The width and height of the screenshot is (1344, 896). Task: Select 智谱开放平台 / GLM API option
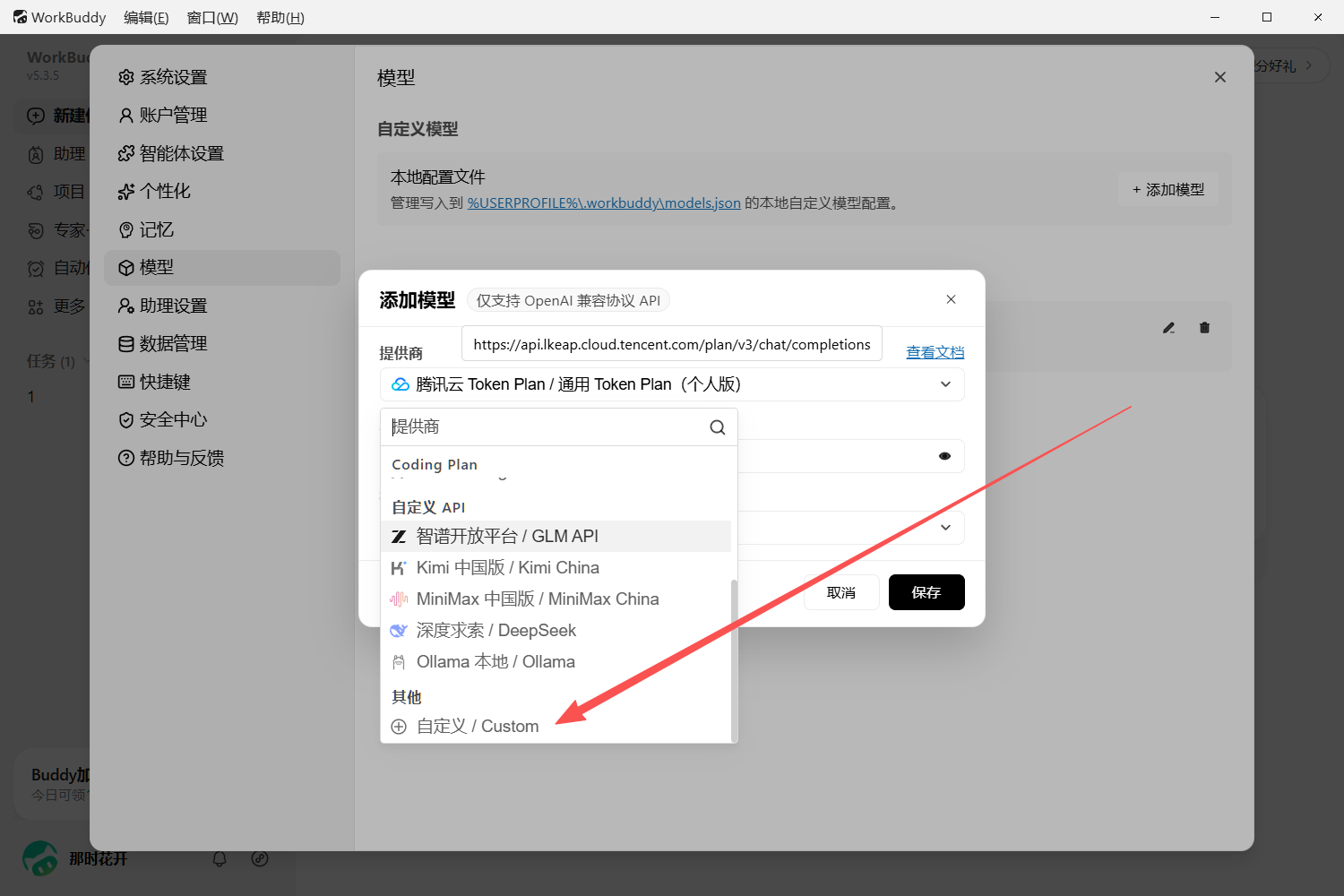[x=556, y=536]
